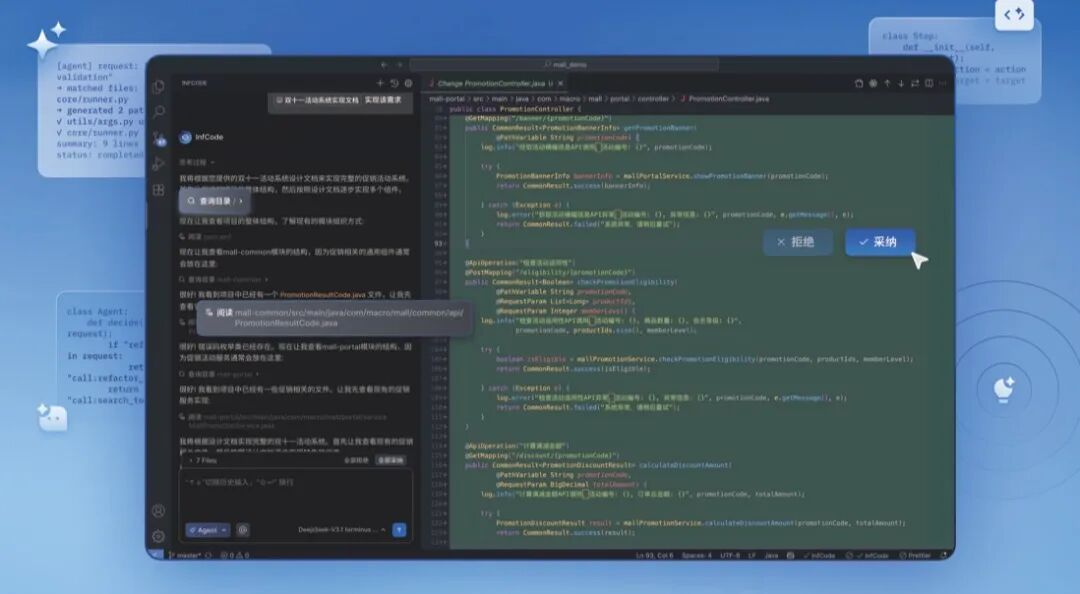Open the Run and Debug icon
This screenshot has width=1080, height=594.
click(x=158, y=164)
